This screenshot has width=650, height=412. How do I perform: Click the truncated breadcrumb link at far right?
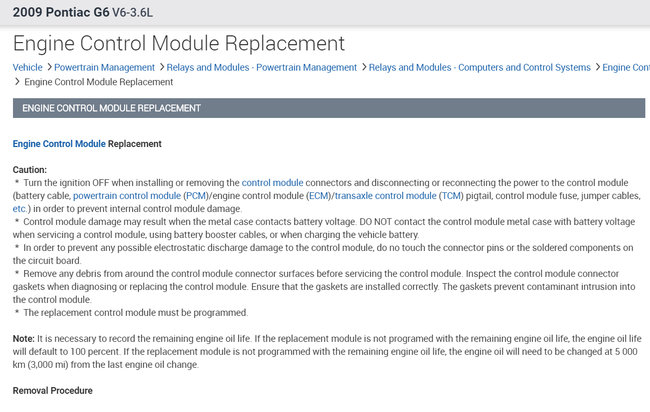click(625, 67)
